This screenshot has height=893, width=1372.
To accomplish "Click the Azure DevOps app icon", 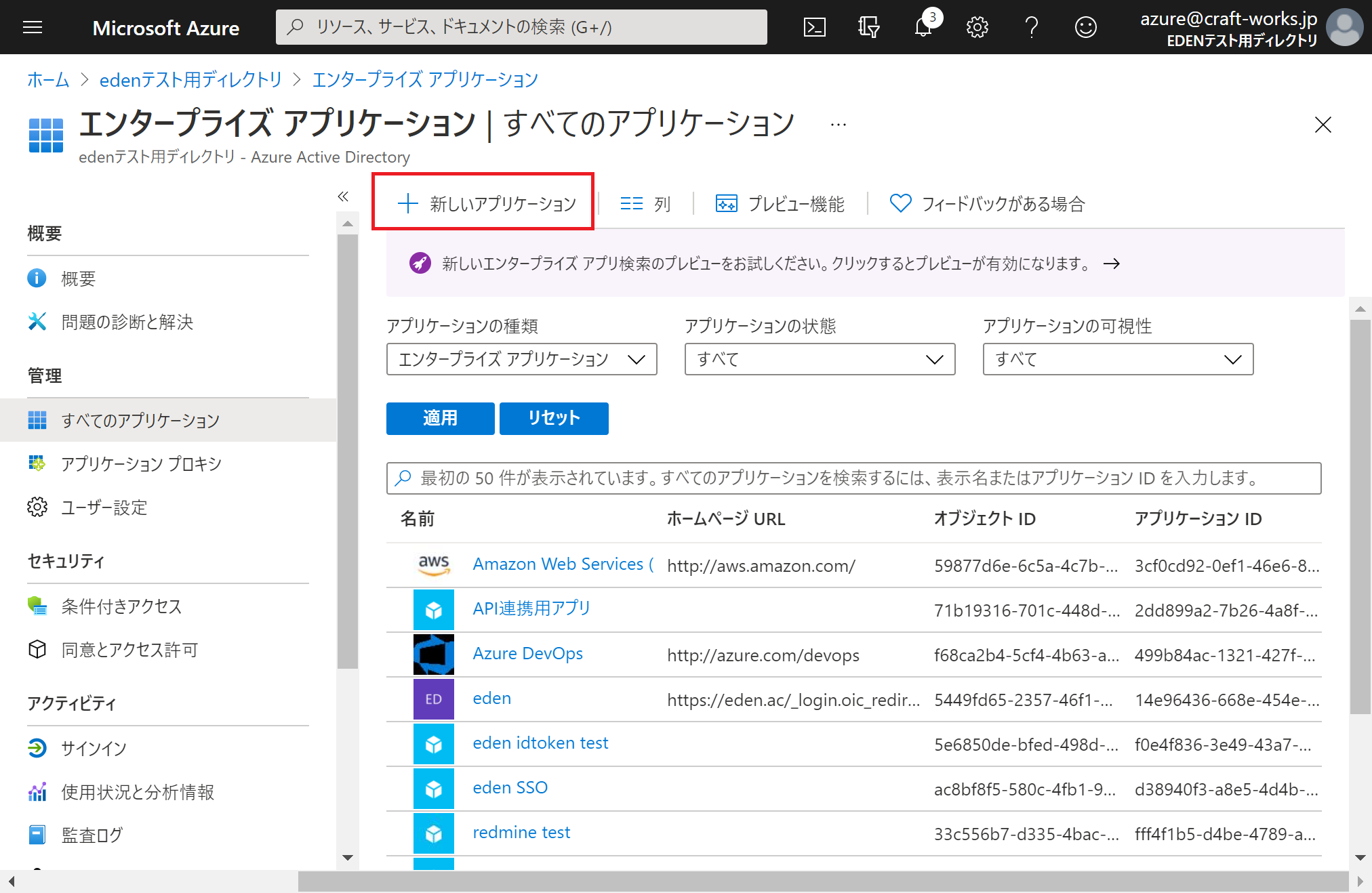I will point(434,655).
